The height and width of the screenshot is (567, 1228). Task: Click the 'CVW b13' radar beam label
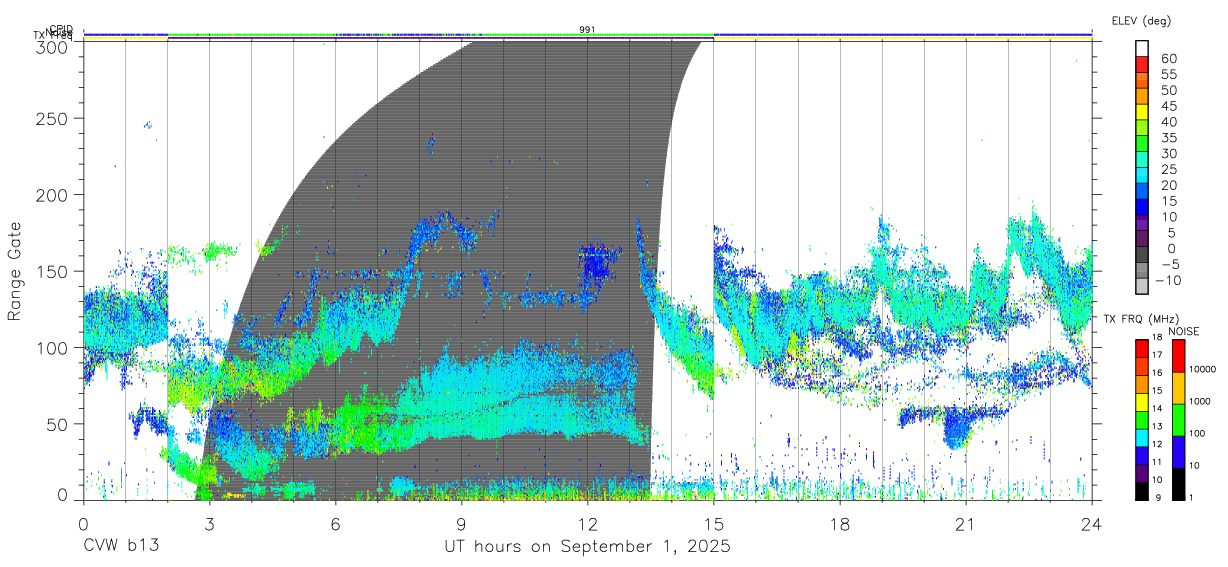121,547
